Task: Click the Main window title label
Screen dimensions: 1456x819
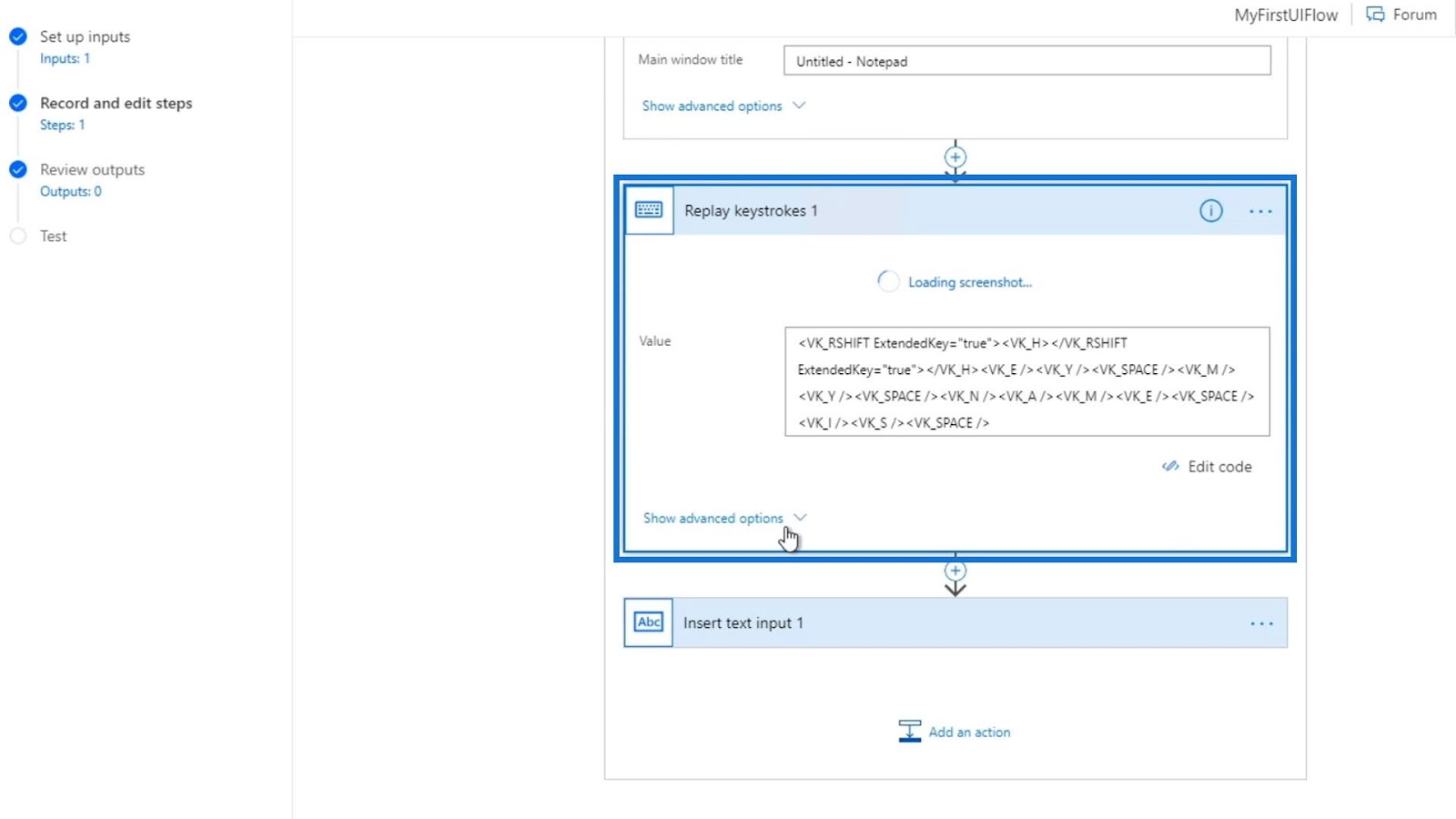Action: (x=690, y=59)
